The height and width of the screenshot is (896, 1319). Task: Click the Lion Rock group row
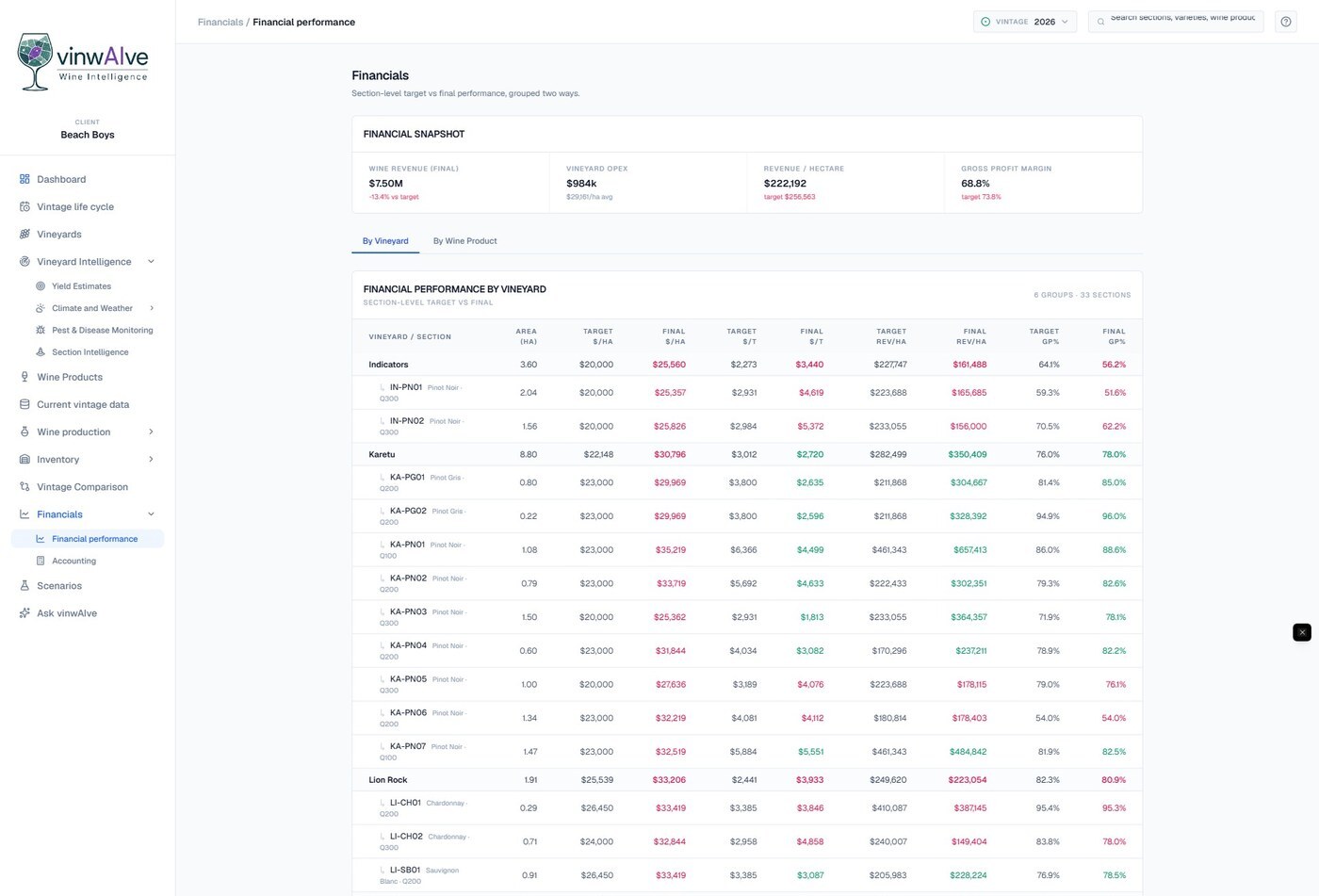point(747,780)
